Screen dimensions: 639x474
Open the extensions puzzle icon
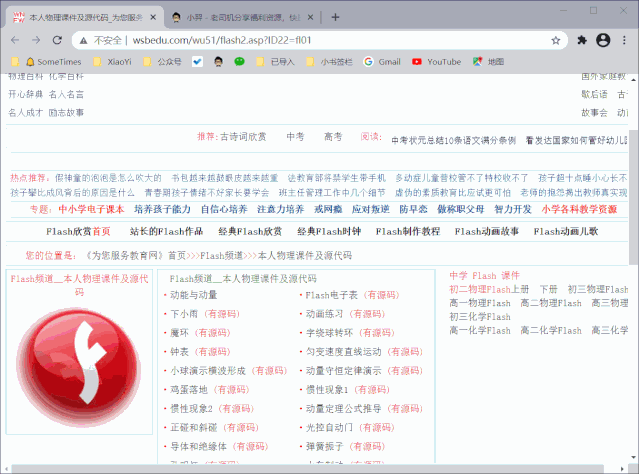(x=581, y=40)
